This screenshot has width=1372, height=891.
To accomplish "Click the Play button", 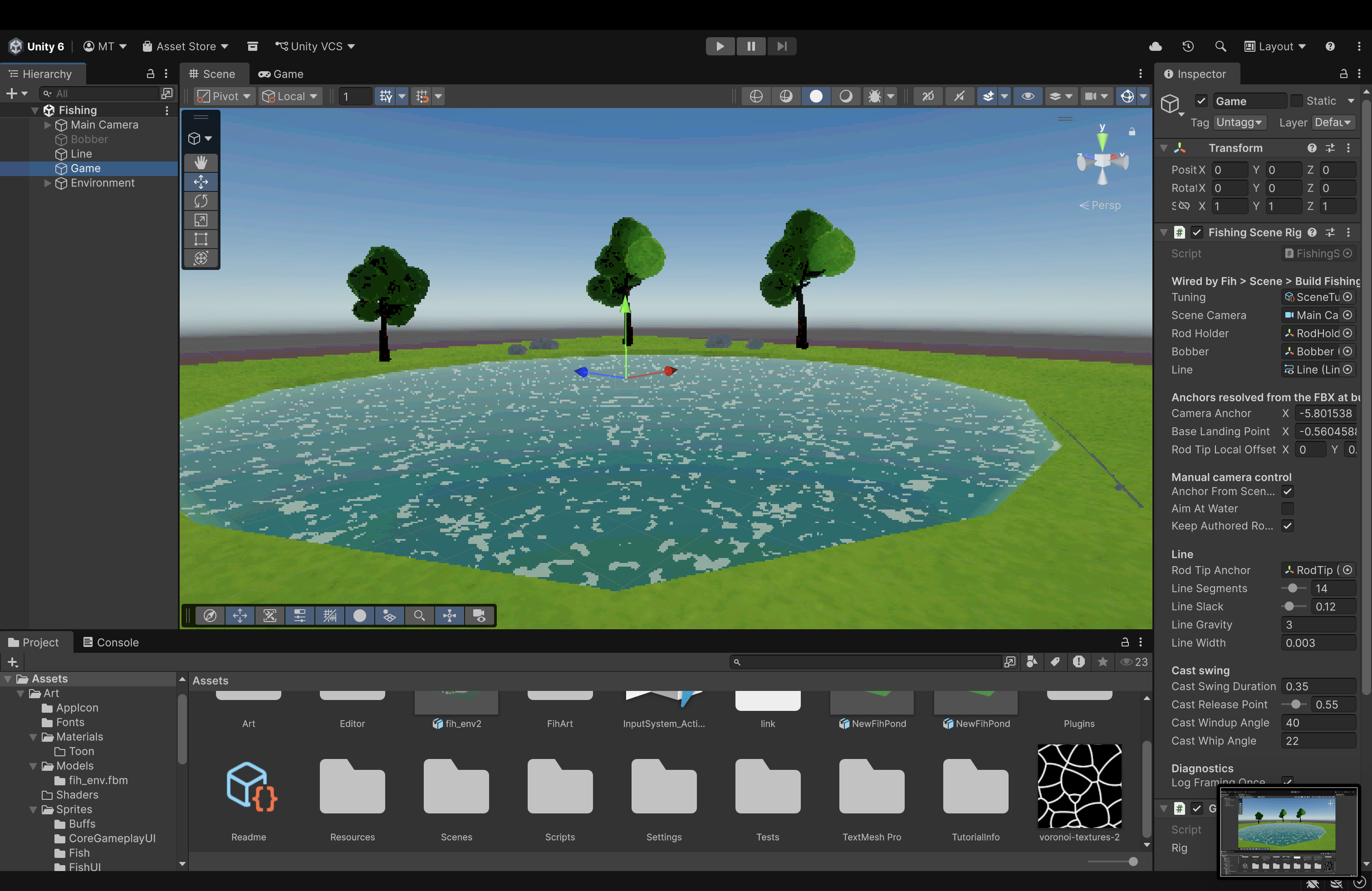I will (x=720, y=46).
